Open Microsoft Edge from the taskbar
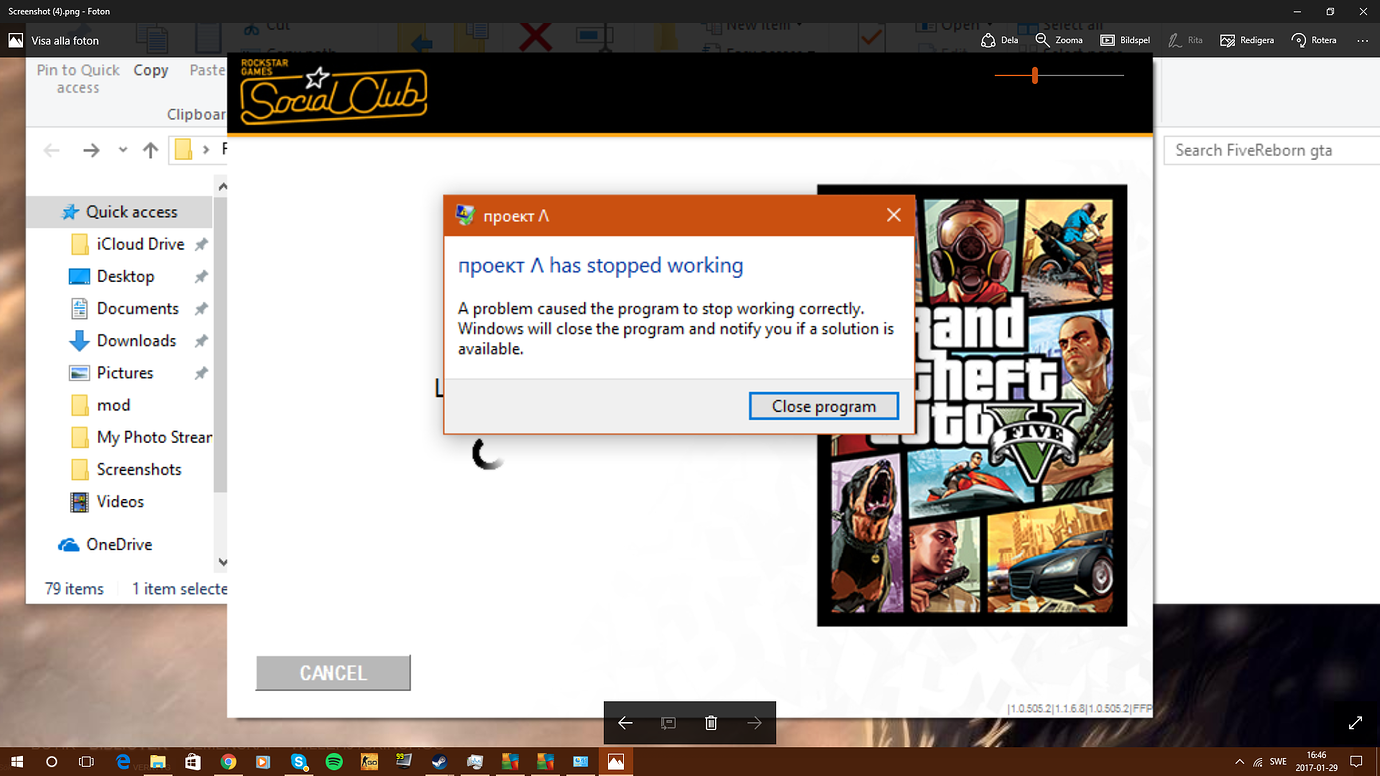The image size is (1380, 776). click(123, 762)
